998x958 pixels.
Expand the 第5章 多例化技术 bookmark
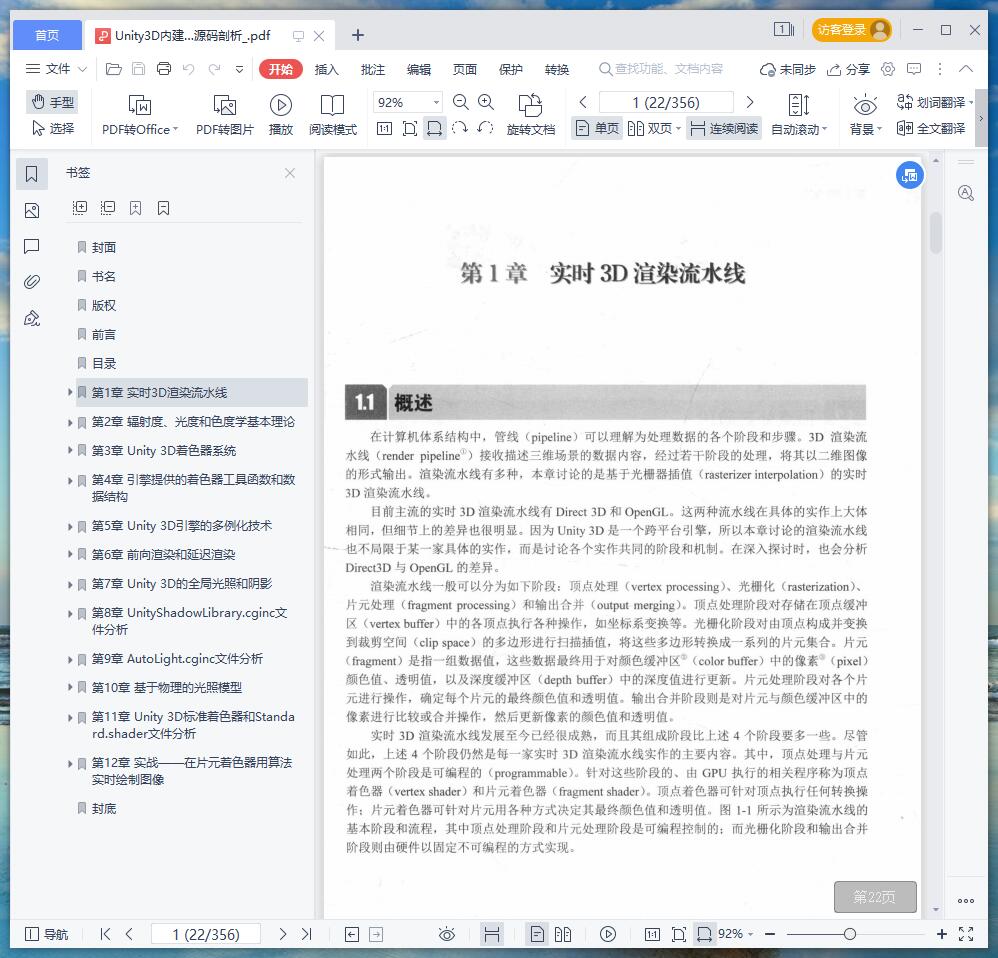pos(70,526)
